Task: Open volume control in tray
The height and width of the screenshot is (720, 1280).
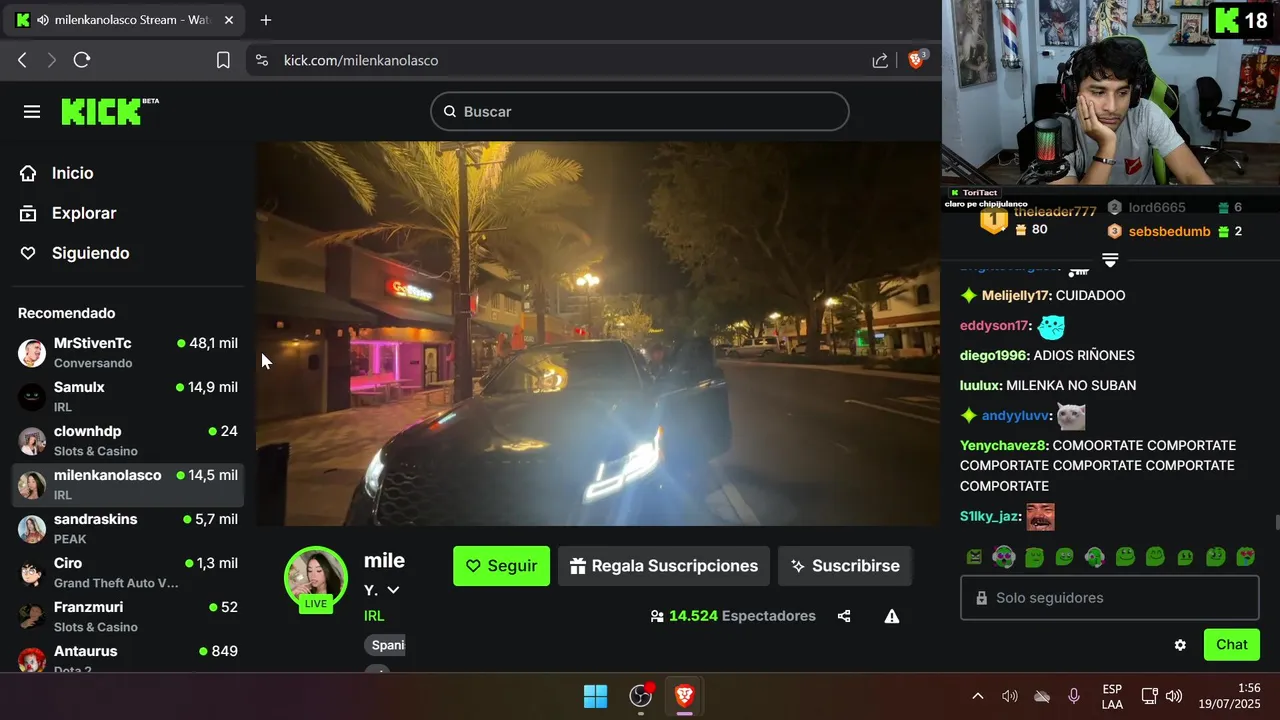Action: coord(1174,696)
